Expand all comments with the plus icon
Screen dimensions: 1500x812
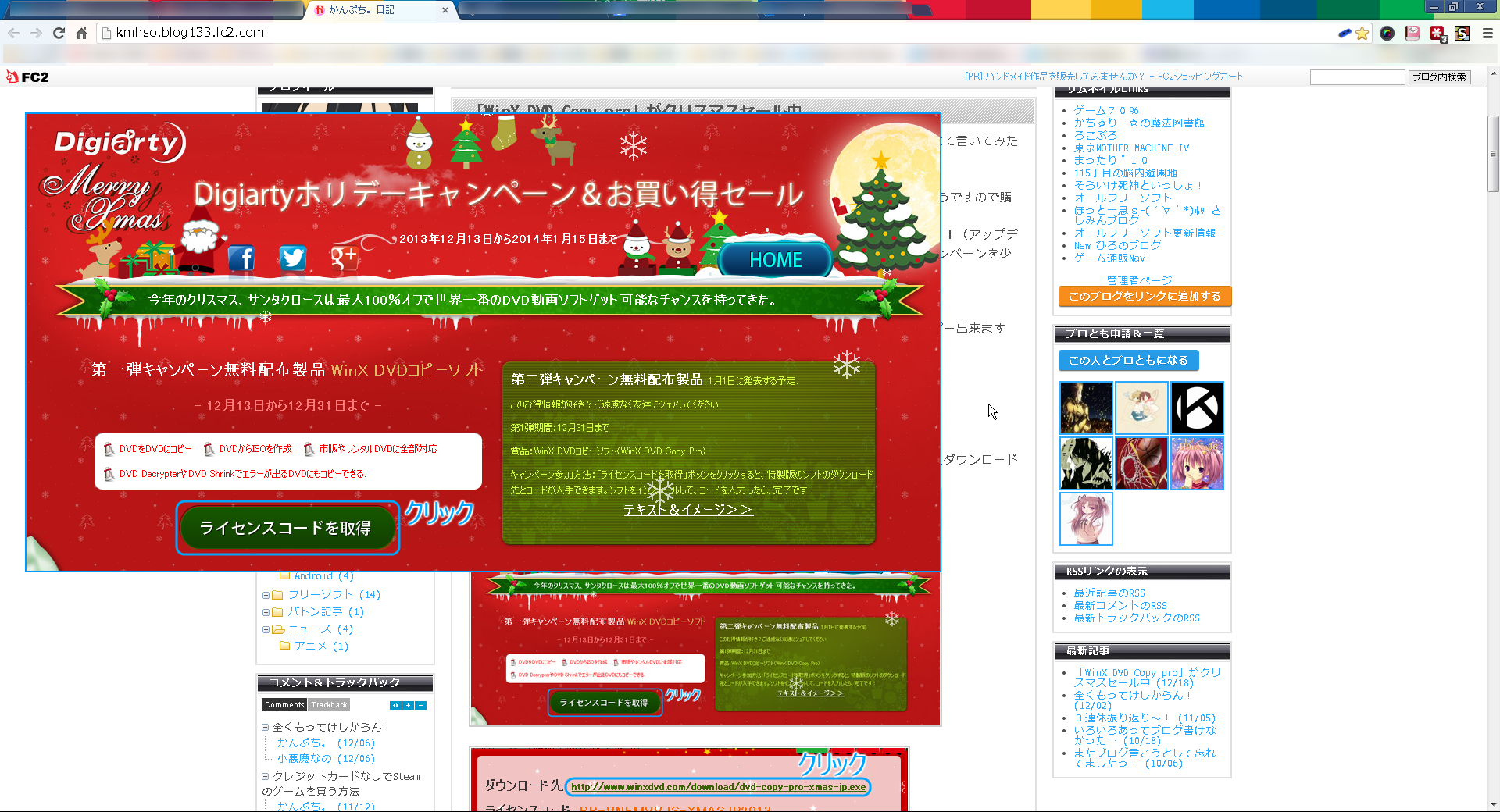pos(408,705)
